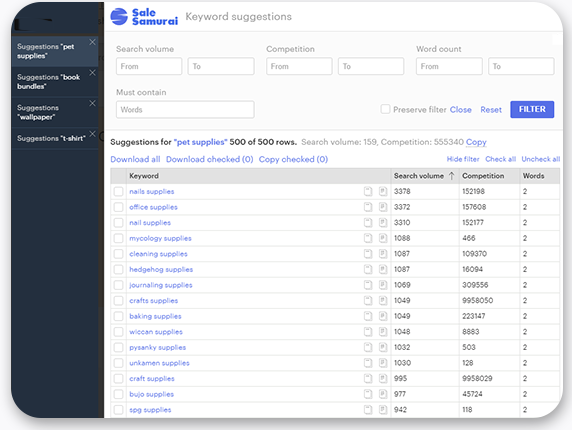Image resolution: width=572 pixels, height=430 pixels.
Task: Open the details page icon for "office supplies"
Action: [383, 207]
